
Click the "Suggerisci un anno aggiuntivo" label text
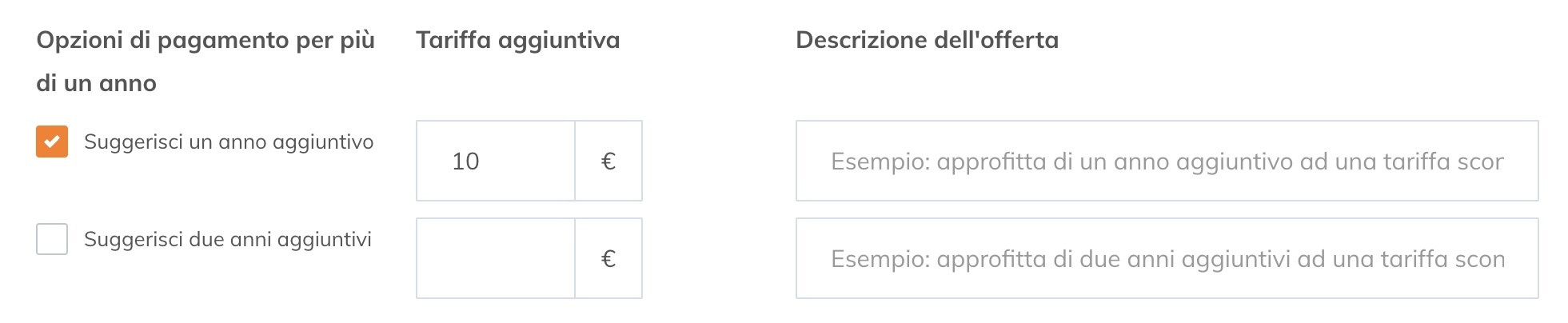tap(229, 142)
